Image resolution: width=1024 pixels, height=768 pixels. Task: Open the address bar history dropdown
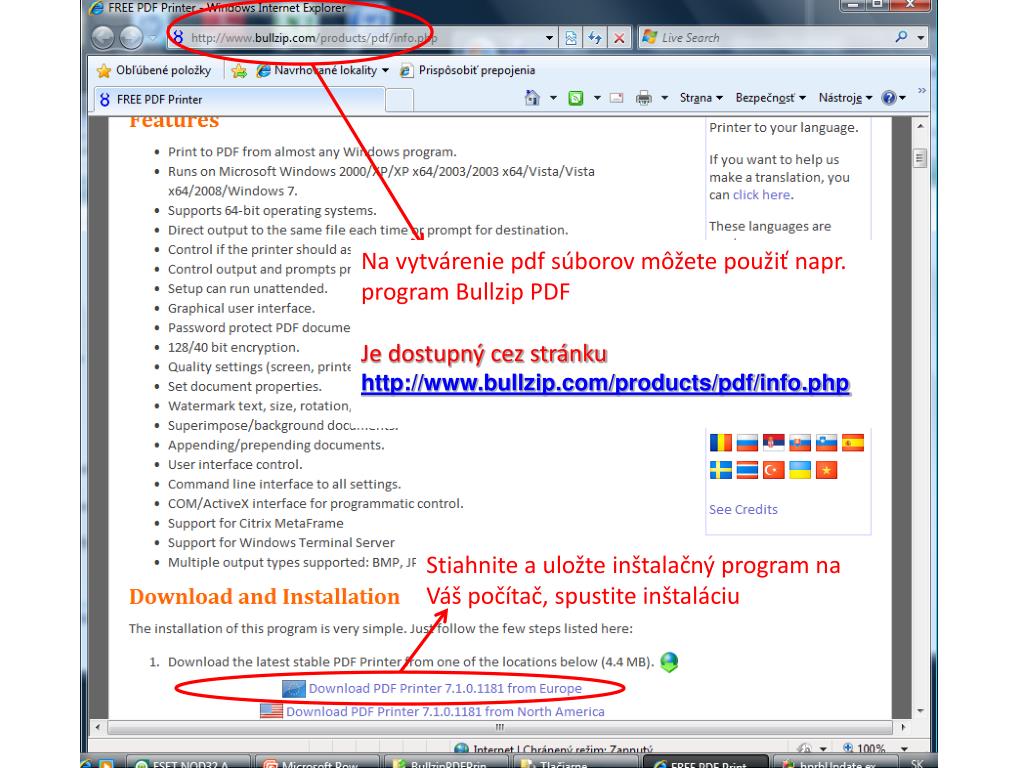point(549,38)
